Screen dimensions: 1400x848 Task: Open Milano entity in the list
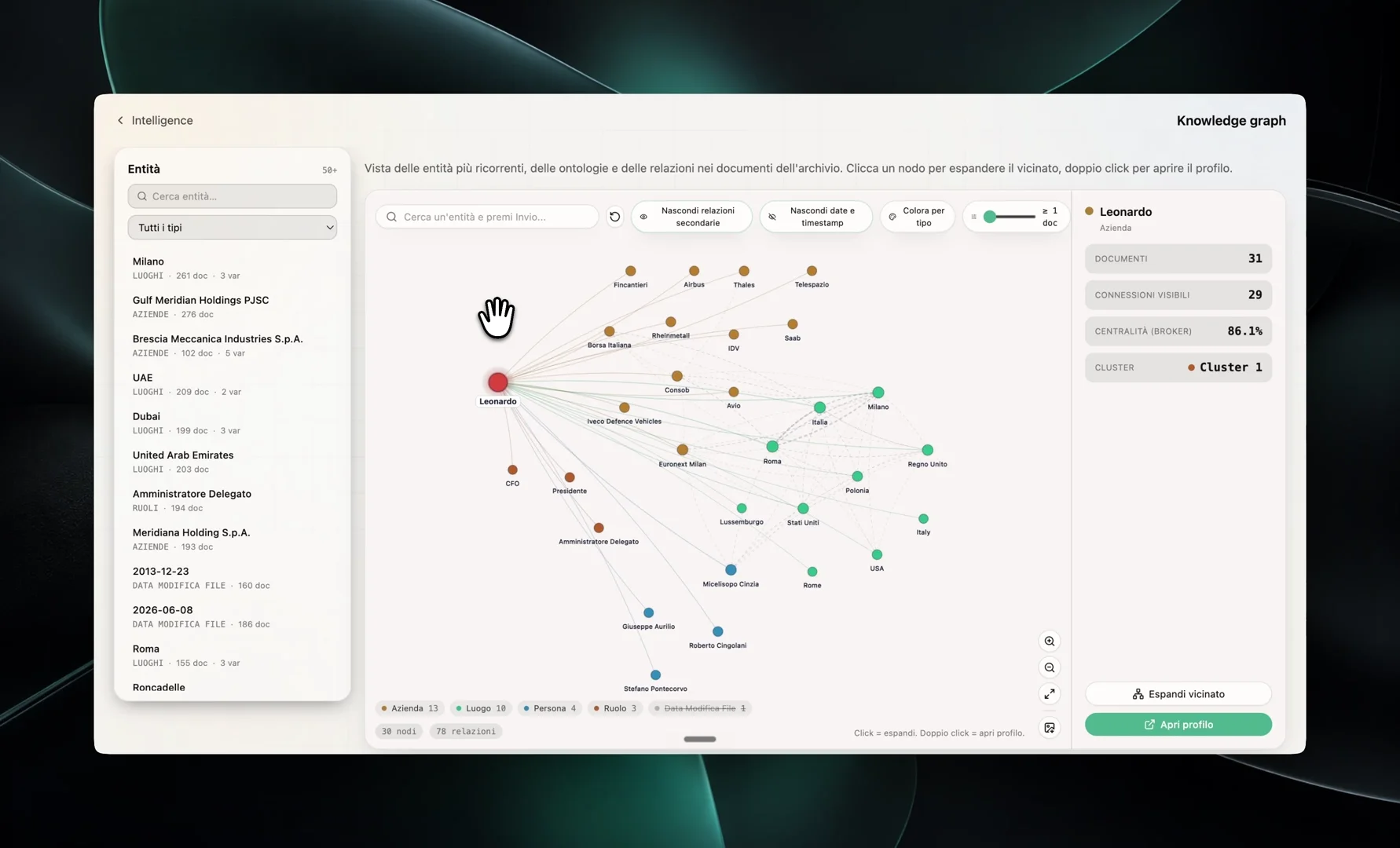pyautogui.click(x=233, y=268)
